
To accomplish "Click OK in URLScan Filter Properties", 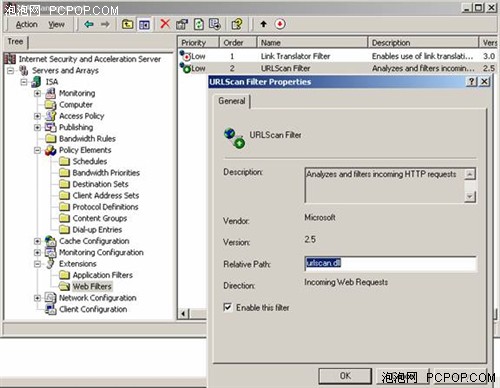I will click(345, 376).
